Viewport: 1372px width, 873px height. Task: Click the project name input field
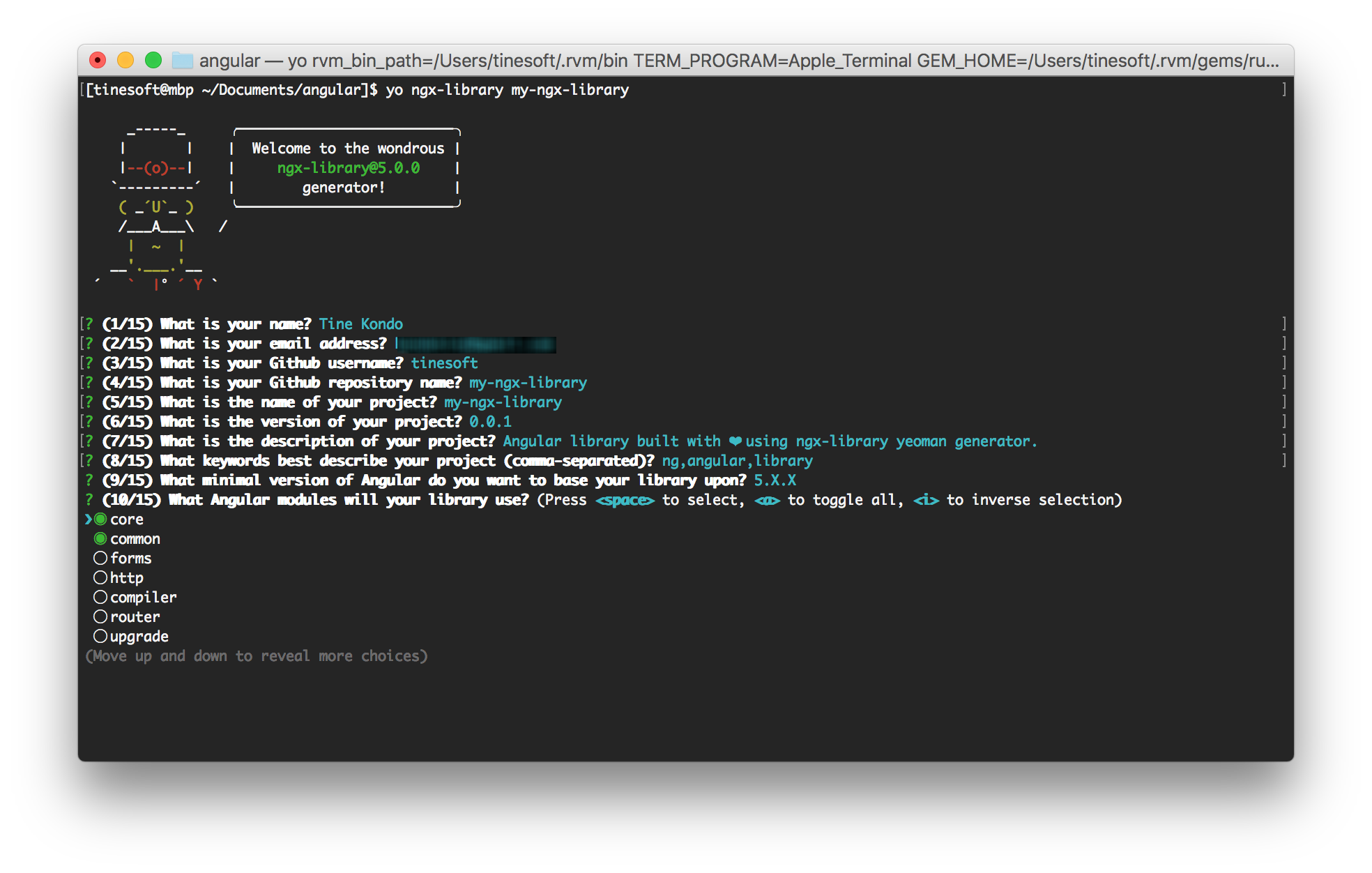tap(500, 403)
